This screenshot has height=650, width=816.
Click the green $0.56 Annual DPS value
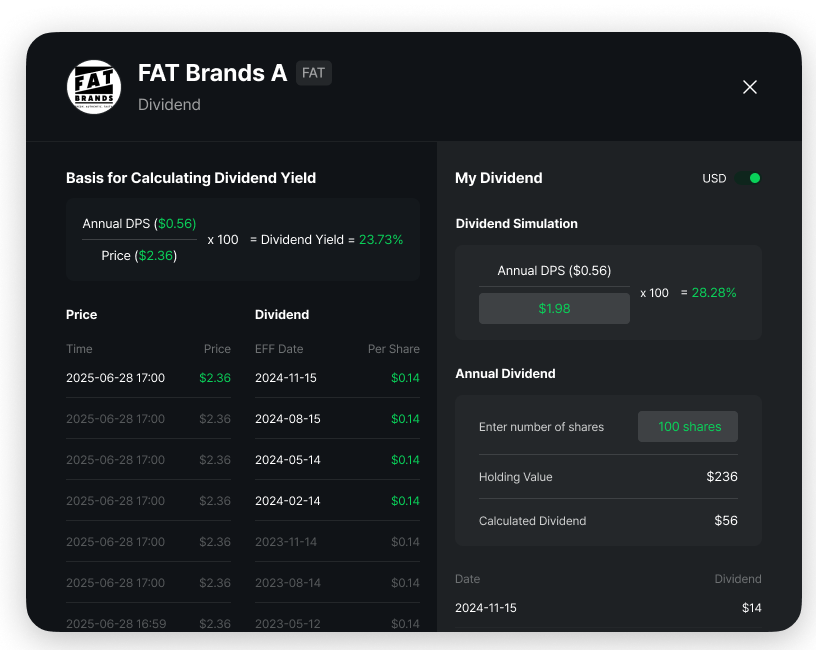tap(177, 224)
